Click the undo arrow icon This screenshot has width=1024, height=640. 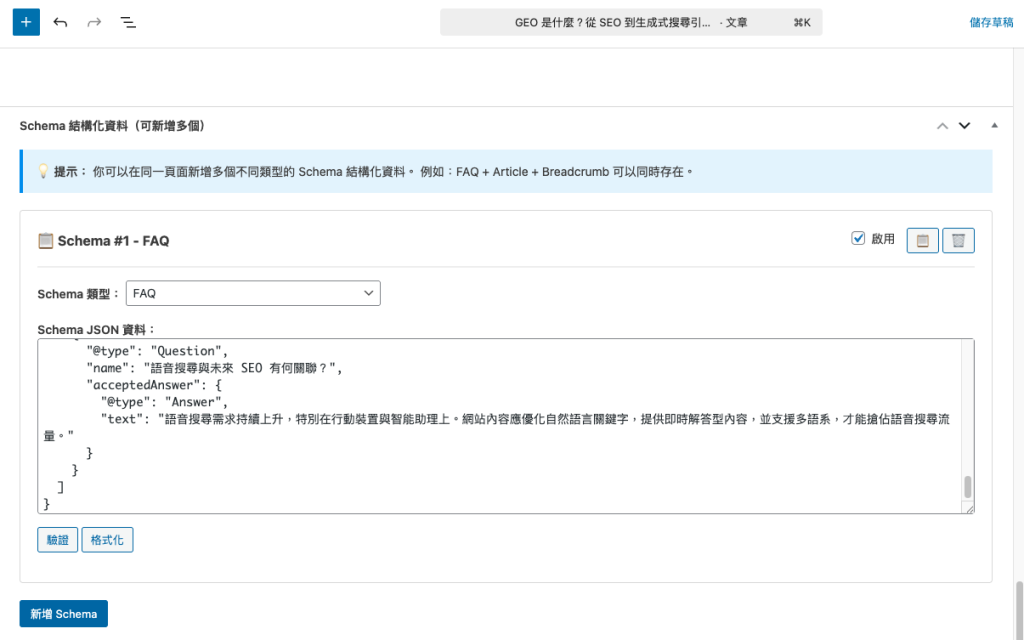(x=60, y=22)
